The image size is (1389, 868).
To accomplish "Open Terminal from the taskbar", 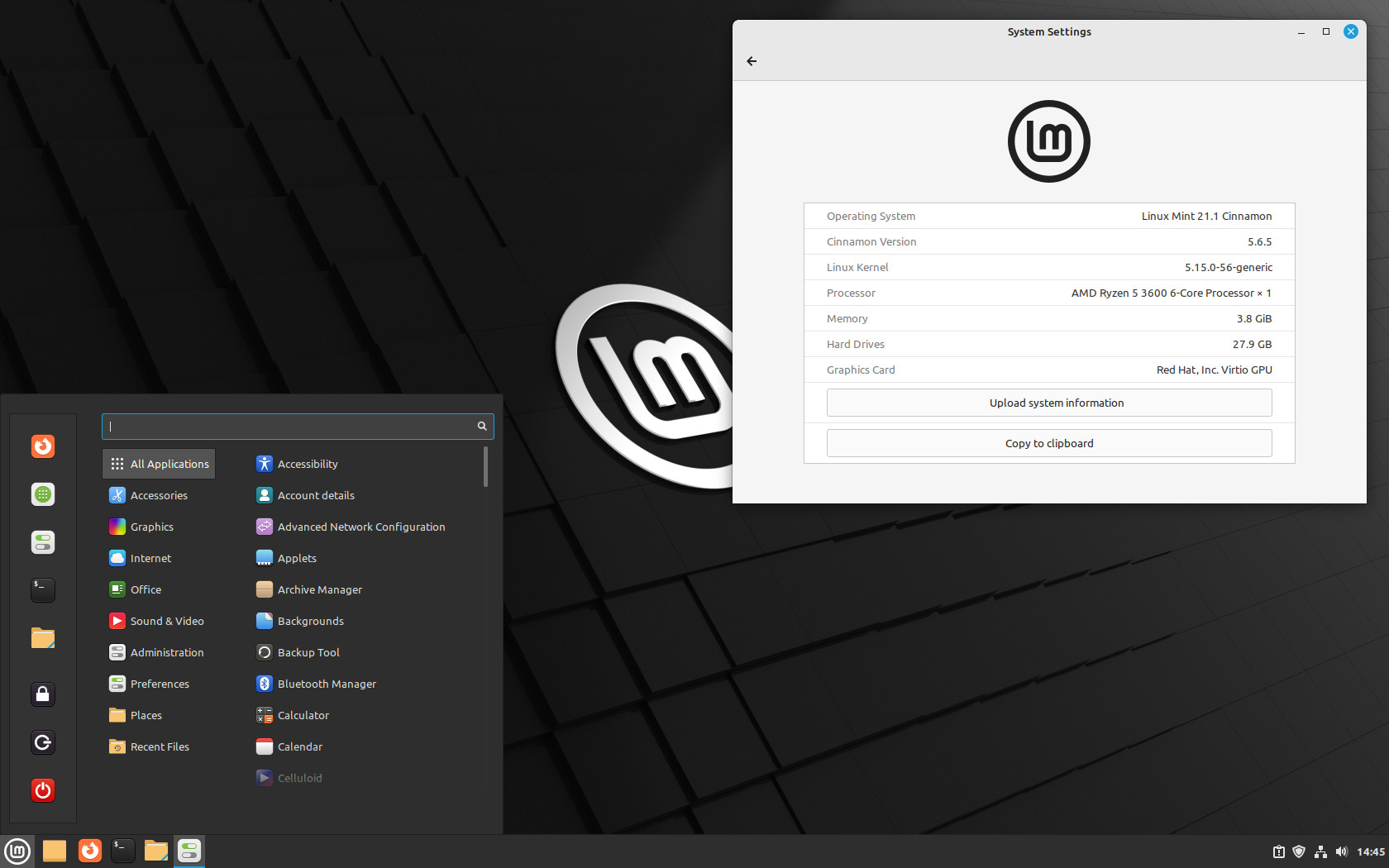I will pos(123,851).
